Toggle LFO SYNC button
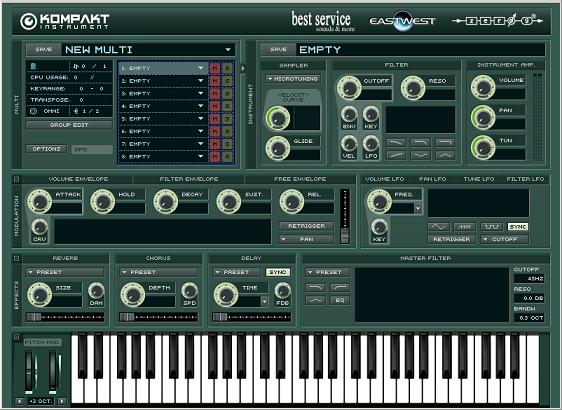 point(518,227)
